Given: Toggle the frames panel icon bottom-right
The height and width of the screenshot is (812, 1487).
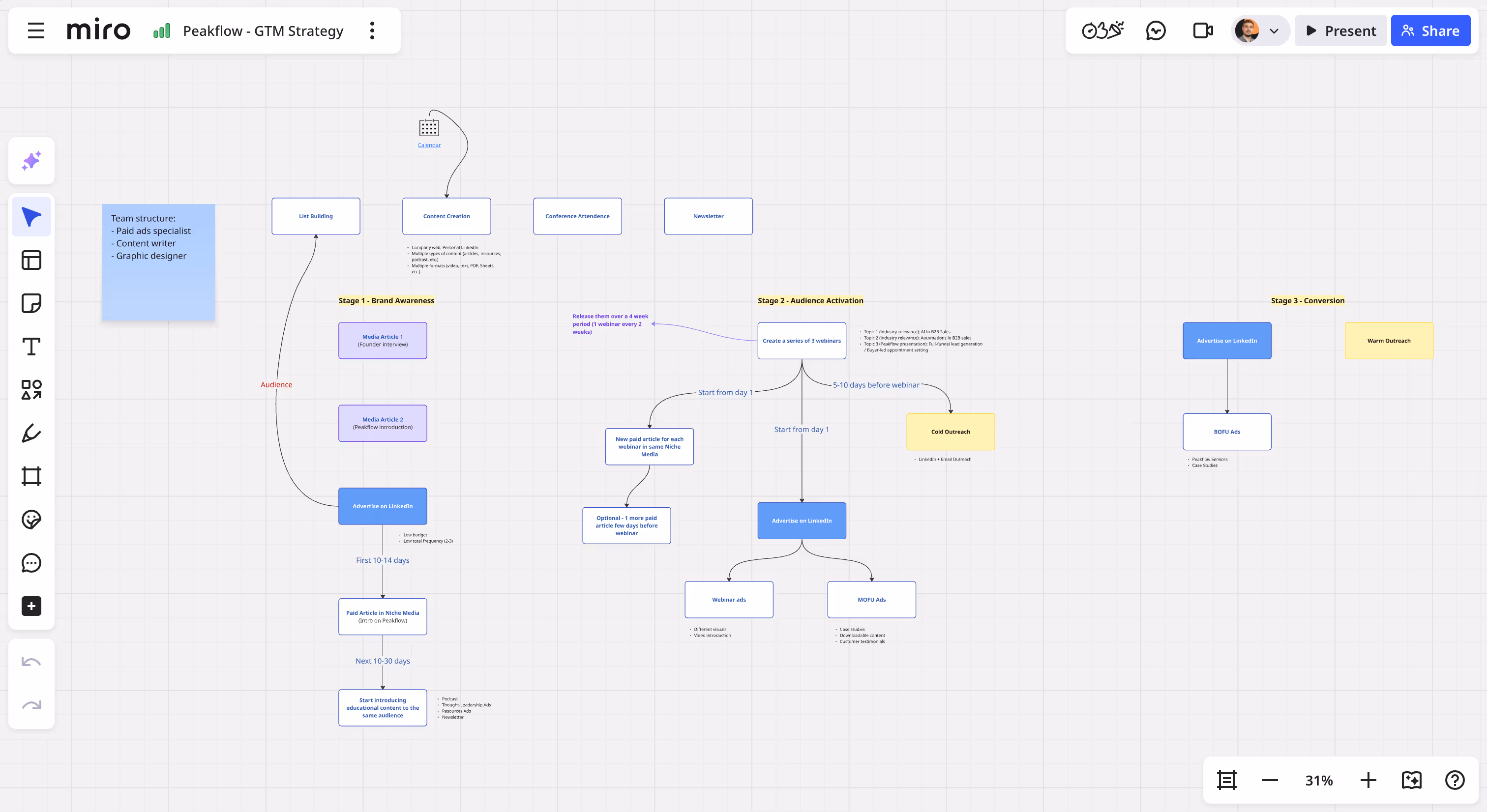Looking at the screenshot, I should pos(1227,780).
